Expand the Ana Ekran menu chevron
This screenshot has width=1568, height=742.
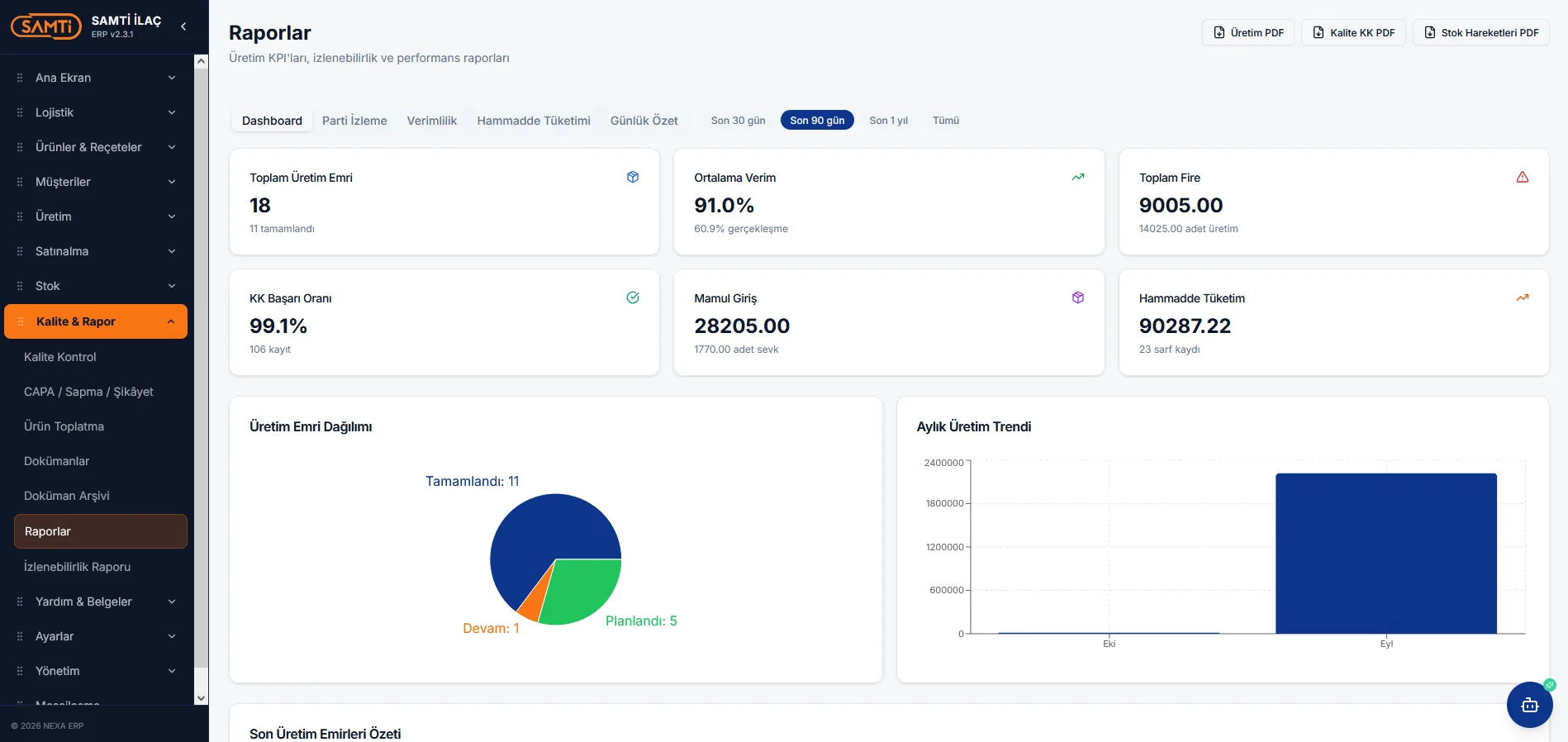172,78
